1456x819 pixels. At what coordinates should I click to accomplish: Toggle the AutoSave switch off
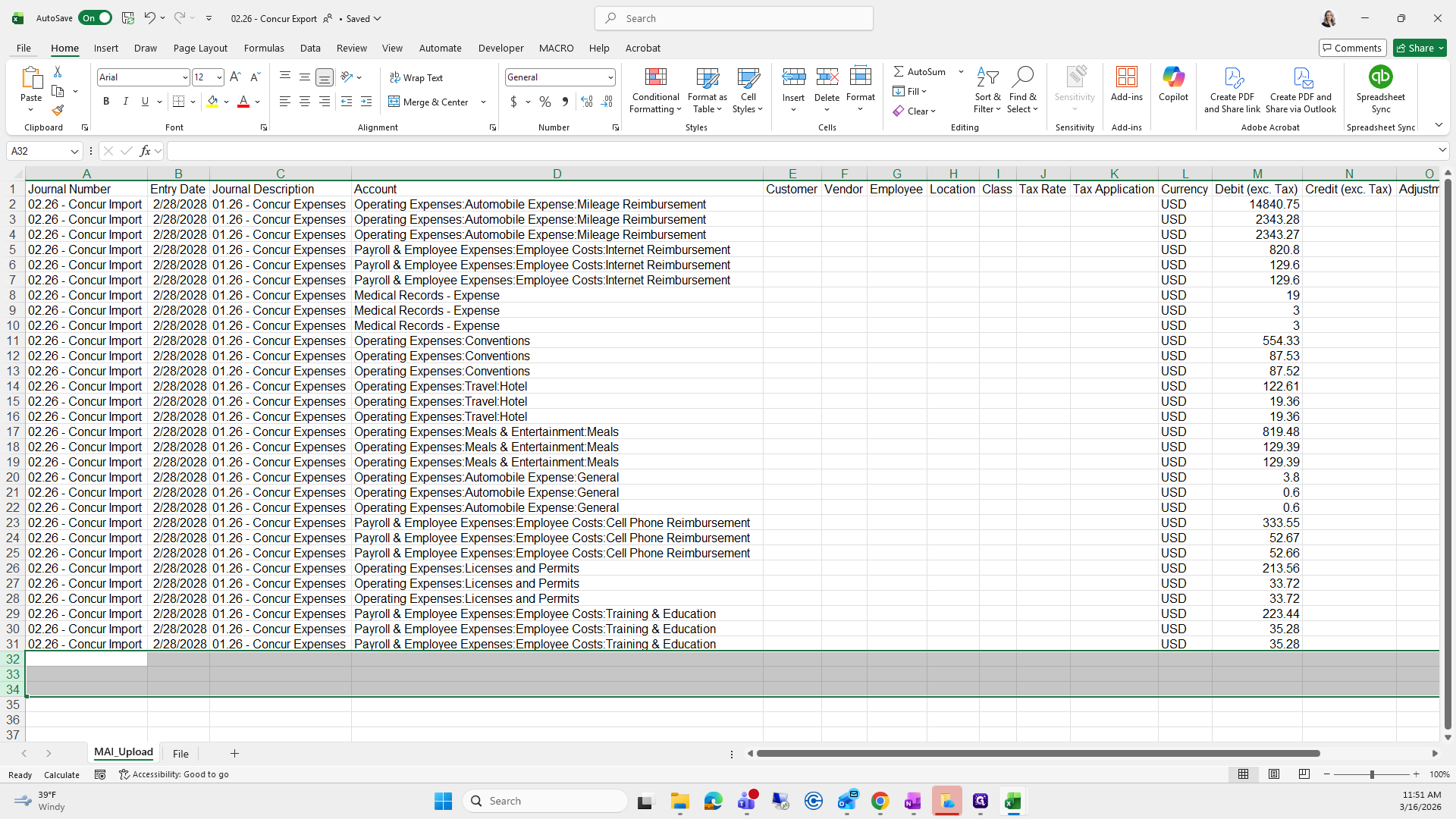[96, 18]
